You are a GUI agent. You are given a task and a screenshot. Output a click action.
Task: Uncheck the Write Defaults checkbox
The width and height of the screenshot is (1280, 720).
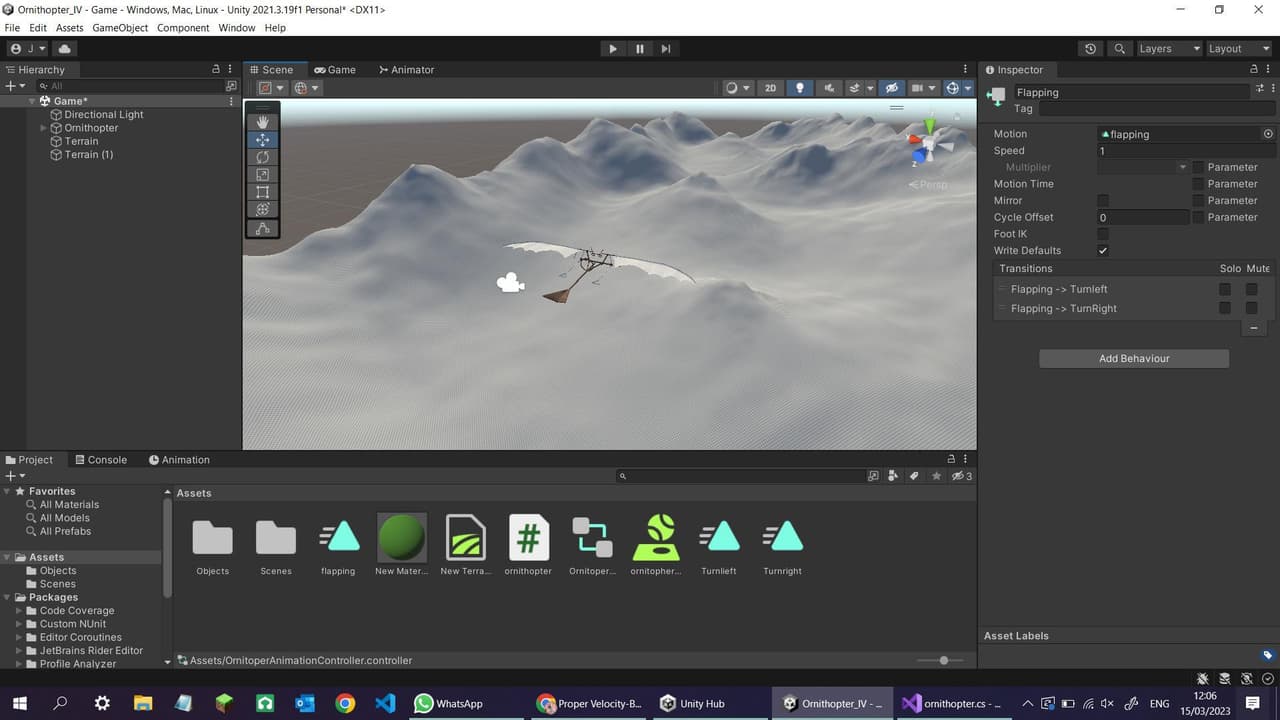[x=1103, y=251]
